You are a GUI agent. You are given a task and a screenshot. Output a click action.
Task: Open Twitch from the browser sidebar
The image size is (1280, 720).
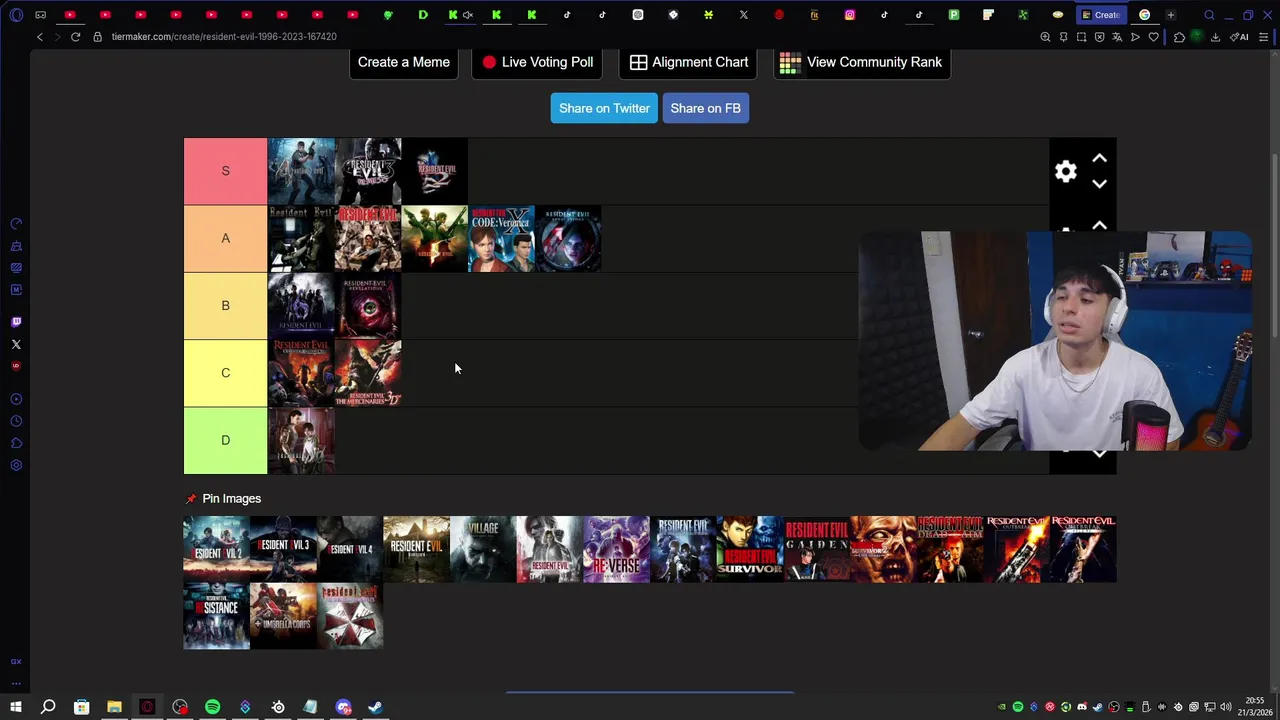point(16,322)
